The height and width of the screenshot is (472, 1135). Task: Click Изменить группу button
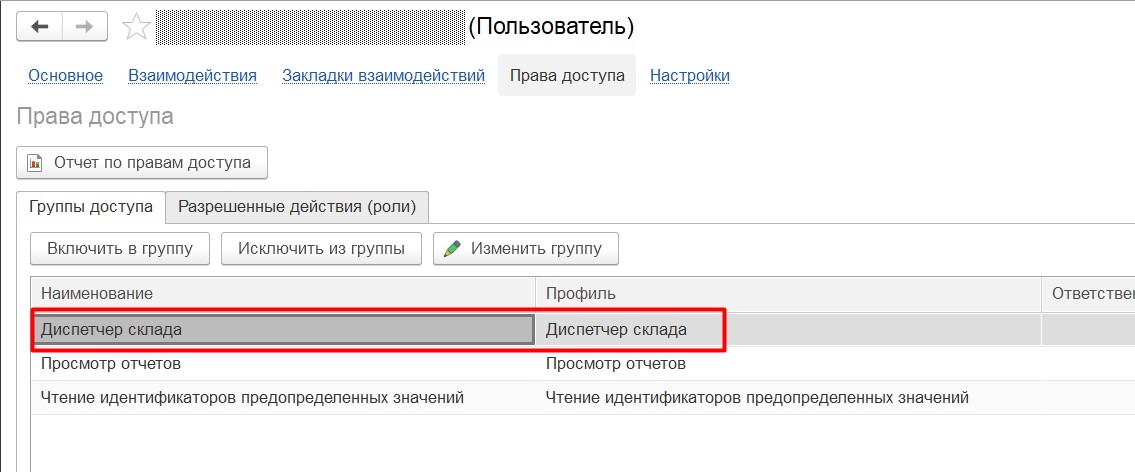point(526,248)
